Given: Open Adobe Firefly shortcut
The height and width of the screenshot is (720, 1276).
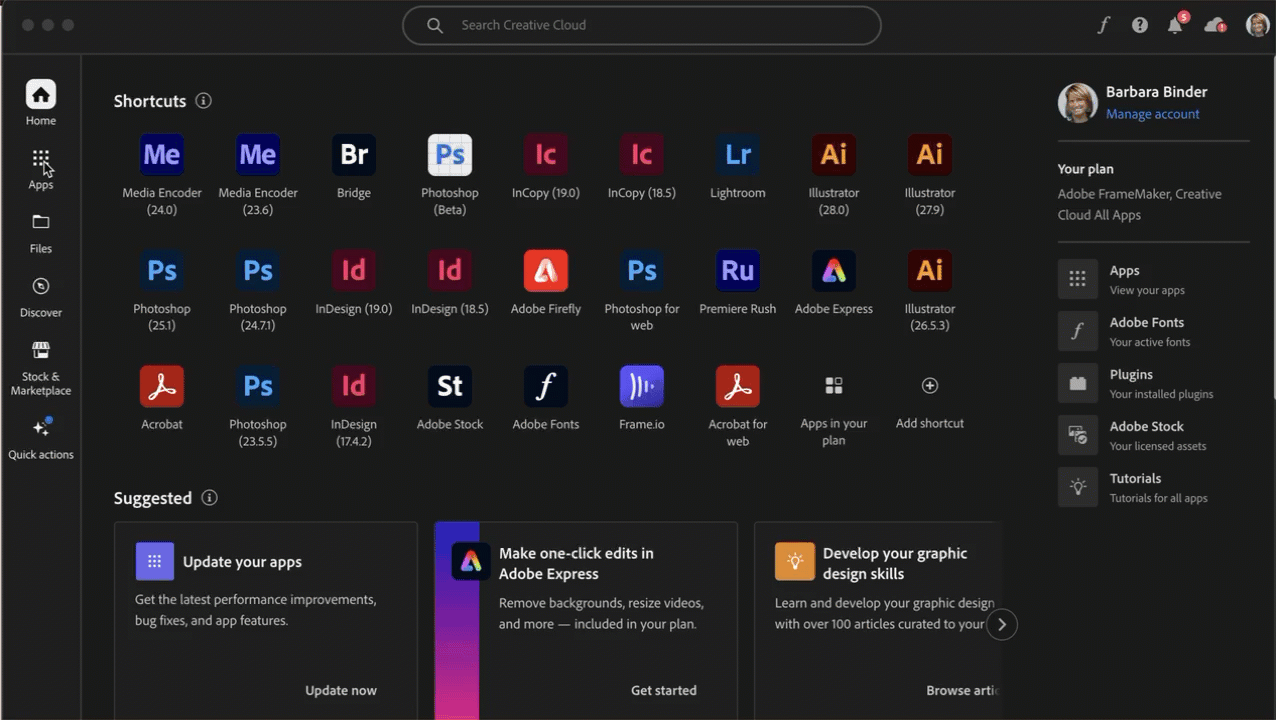Looking at the screenshot, I should pos(546,271).
